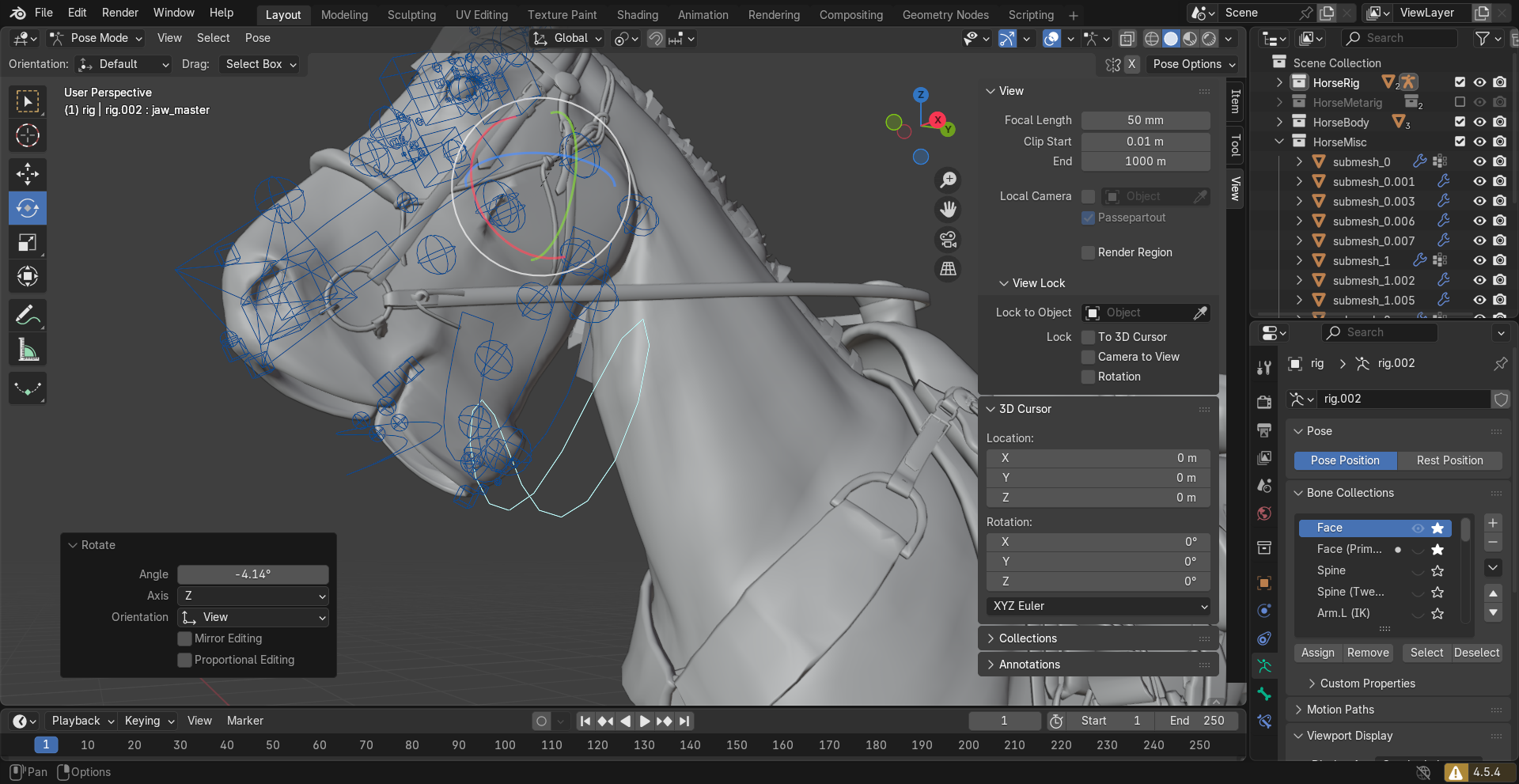The width and height of the screenshot is (1519, 784).
Task: Open the Global orientation dropdown
Action: click(x=568, y=38)
